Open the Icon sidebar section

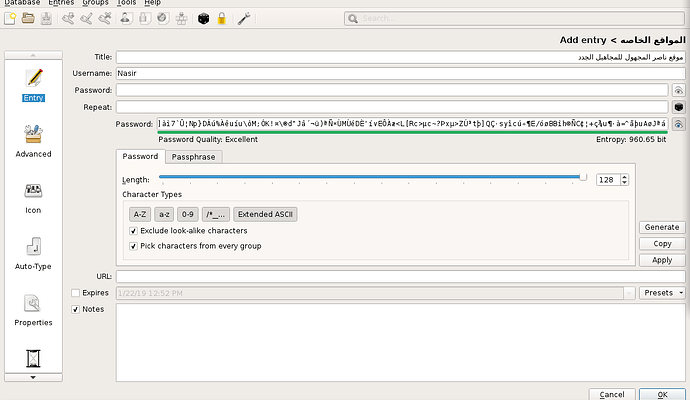coord(34,197)
